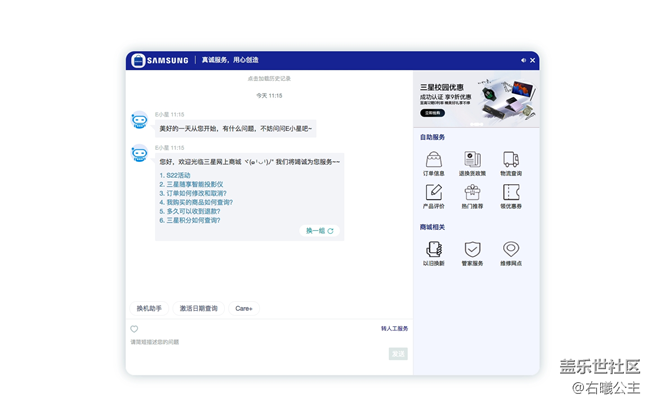Choose the Care+ quick reply chip

(244, 309)
